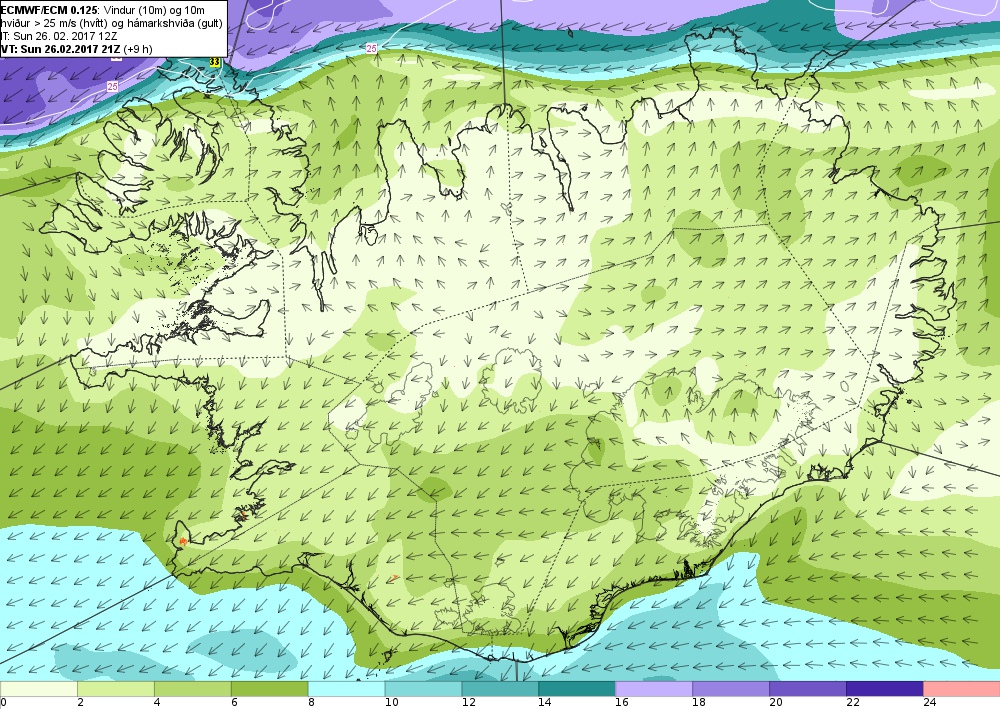This screenshot has width=1000, height=709.
Task: Click the pale yellow 0–2 m/s legend swatch
Action: (x=39, y=689)
